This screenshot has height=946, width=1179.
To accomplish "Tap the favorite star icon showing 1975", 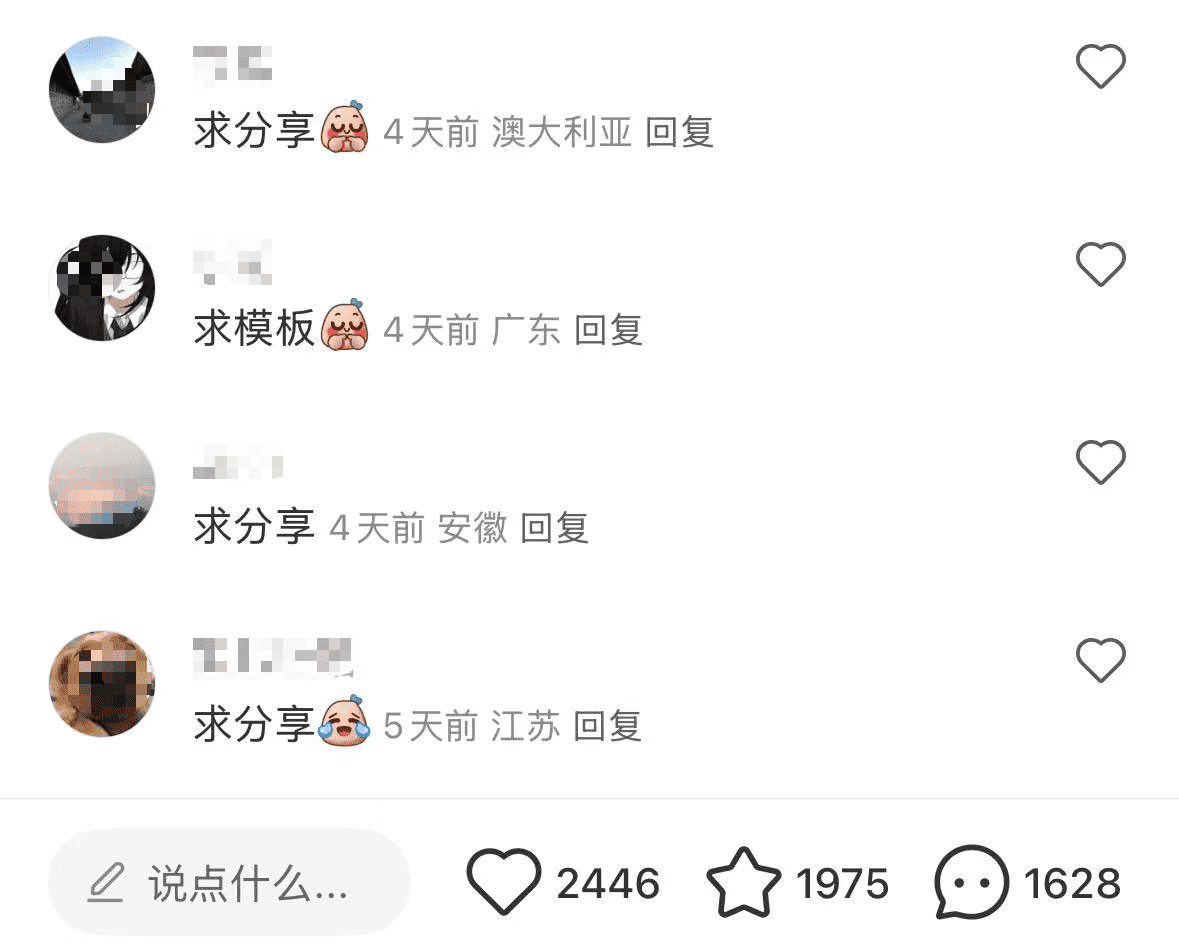I will tap(743, 882).
